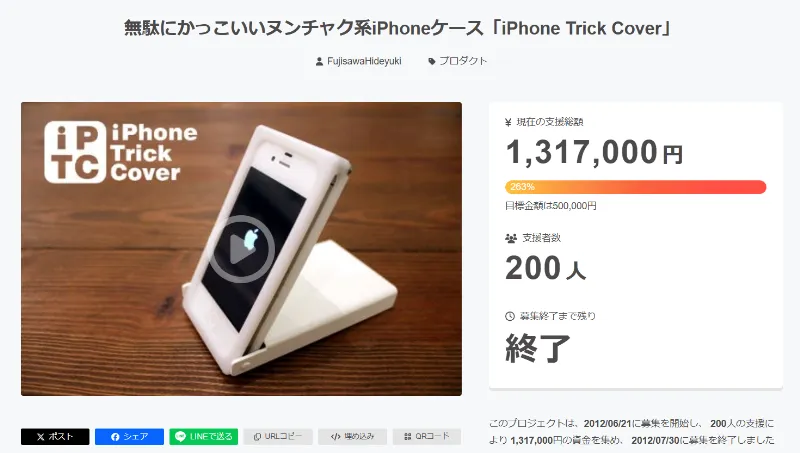This screenshot has width=800, height=453.
Task: Play the iPhone Trick Cover video
Action: click(242, 249)
